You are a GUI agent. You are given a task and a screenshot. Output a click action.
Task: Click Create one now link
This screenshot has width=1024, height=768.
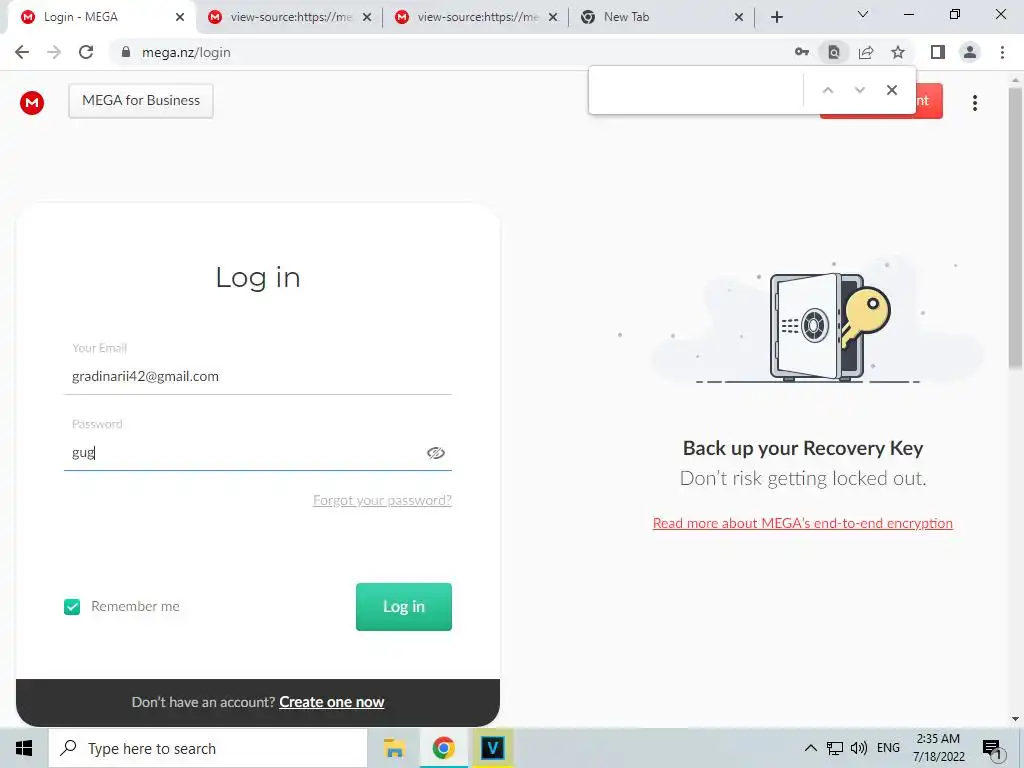[x=332, y=702]
